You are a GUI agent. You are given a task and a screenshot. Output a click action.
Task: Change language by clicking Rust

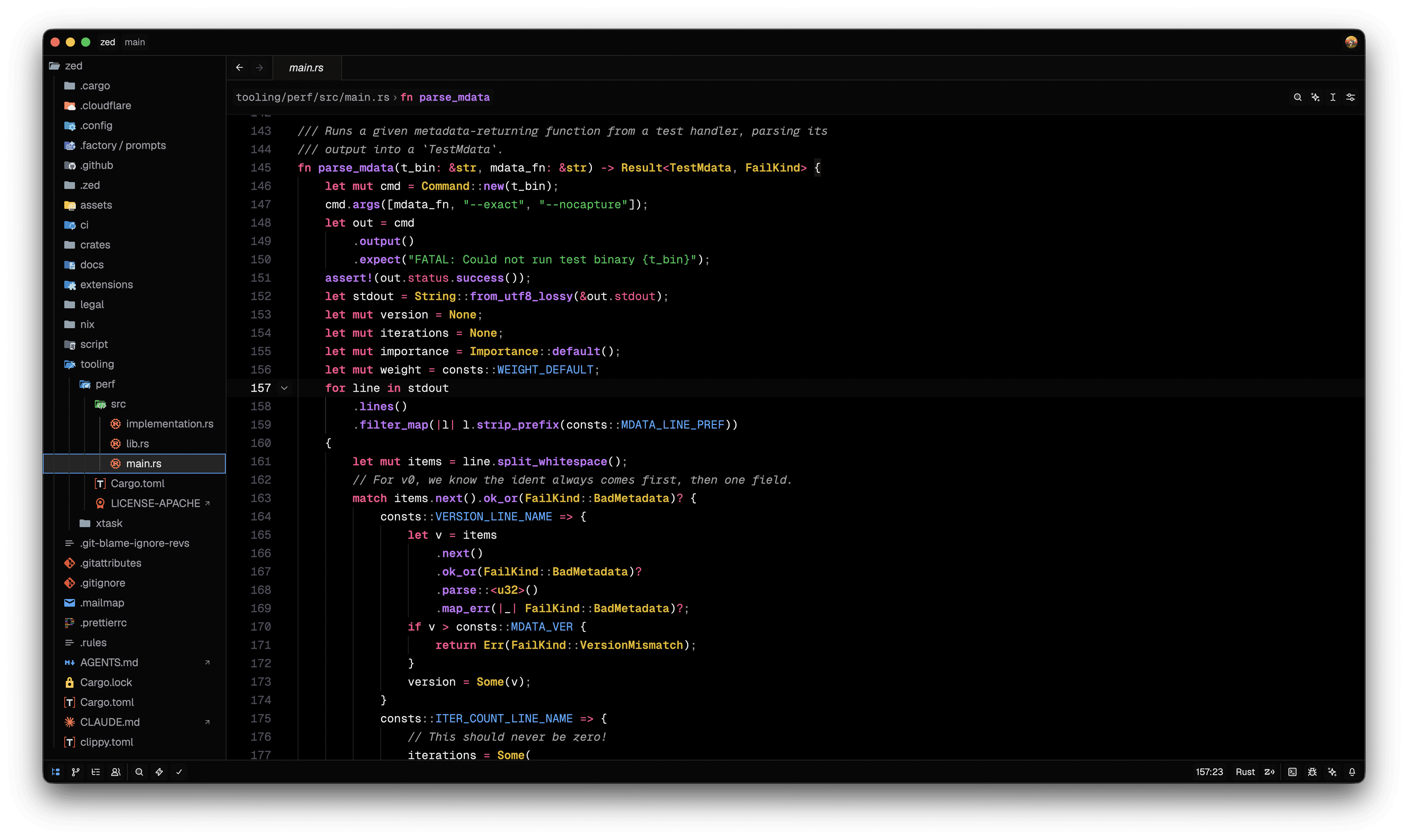1245,772
